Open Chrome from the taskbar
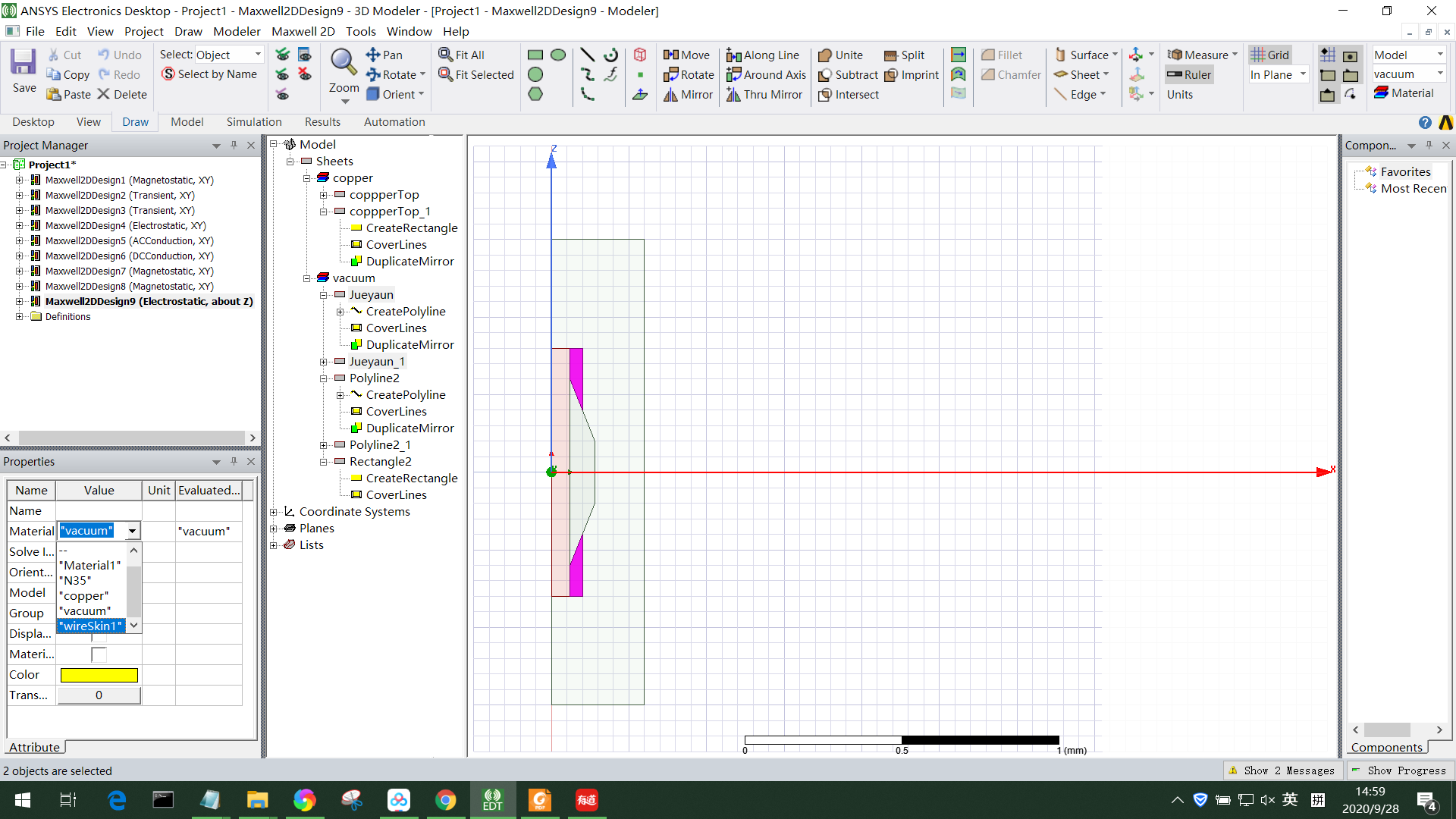 (446, 799)
